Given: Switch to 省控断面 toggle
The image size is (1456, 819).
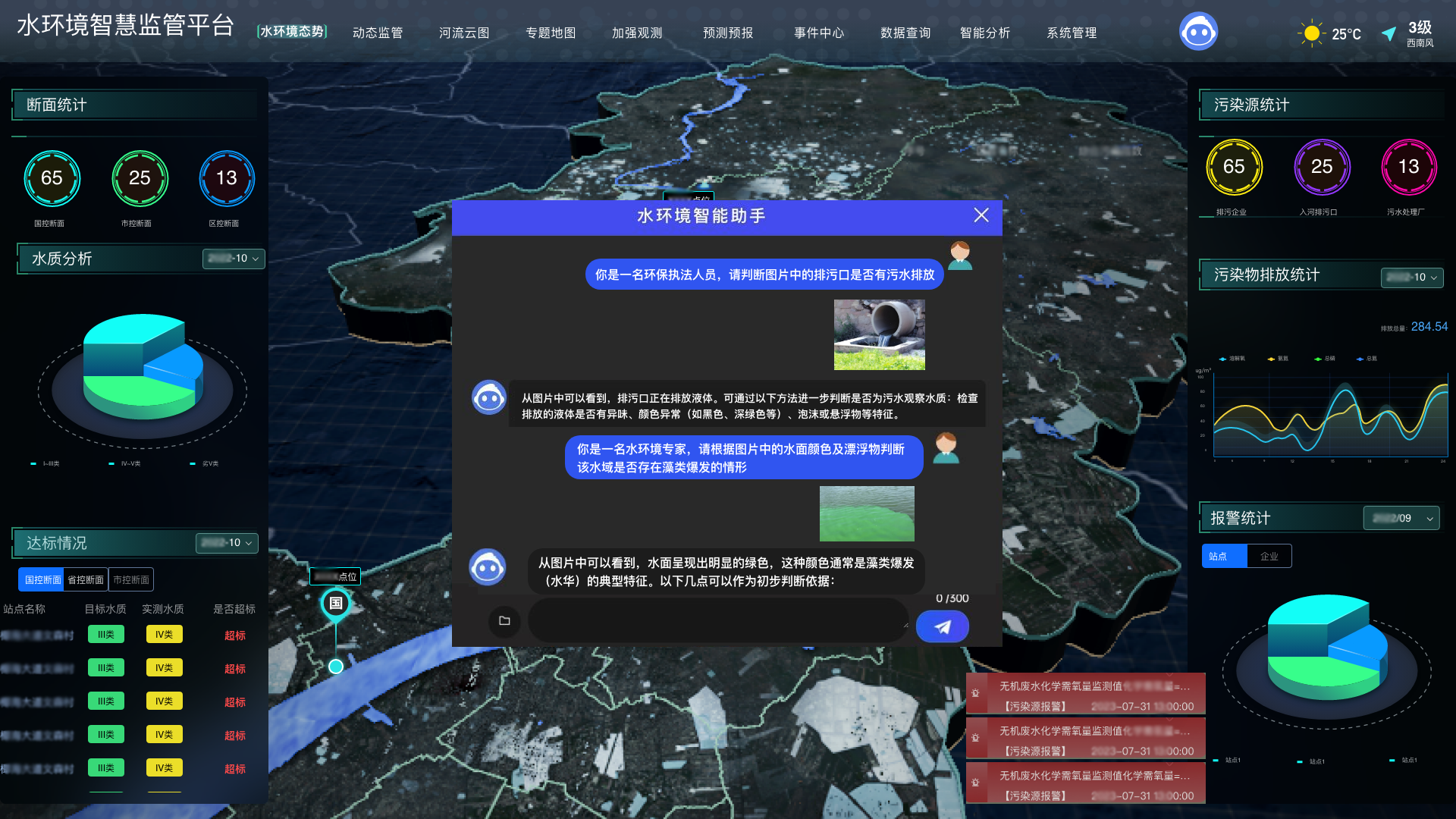Looking at the screenshot, I should (86, 579).
